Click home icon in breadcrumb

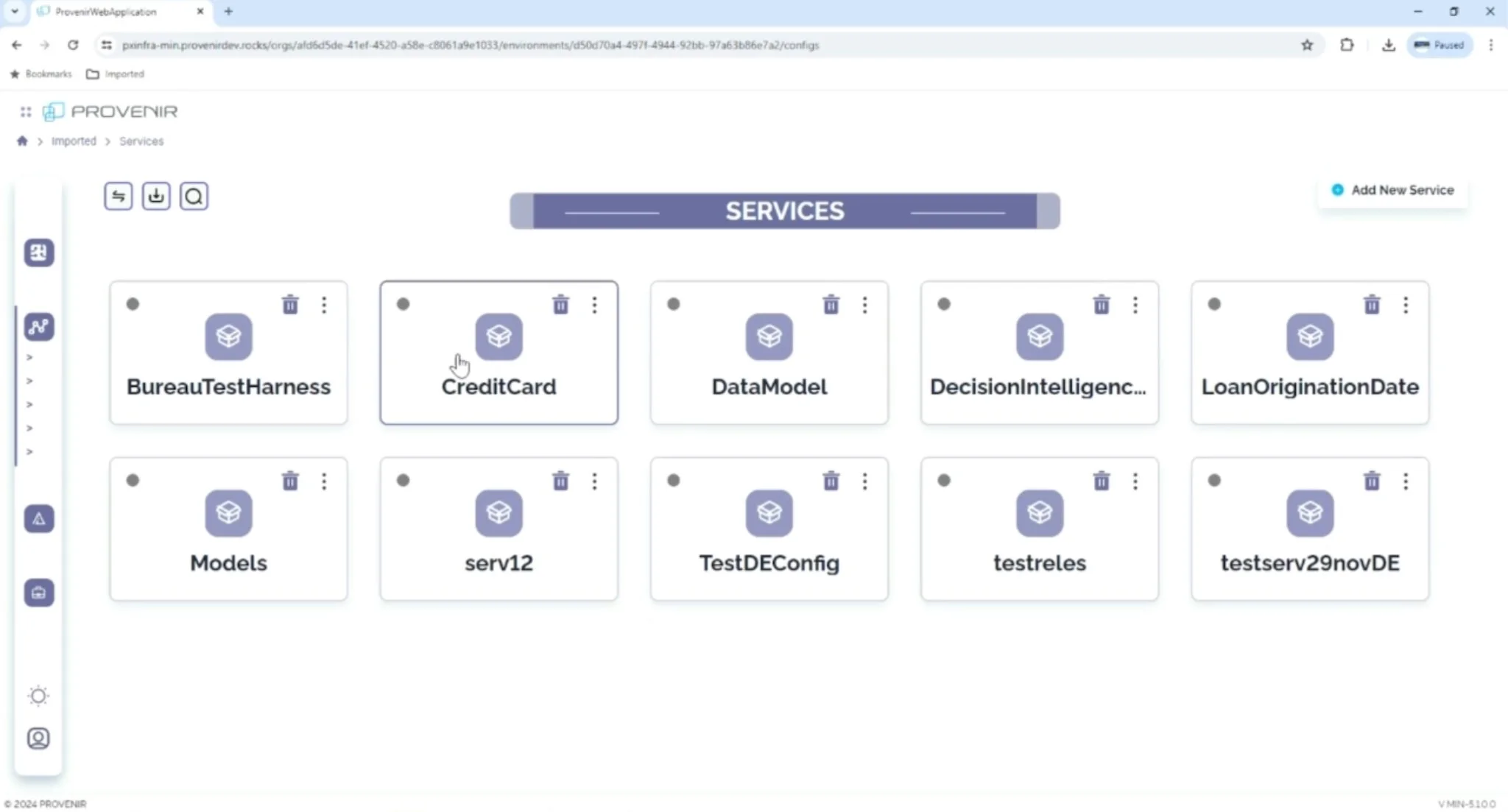coord(22,141)
